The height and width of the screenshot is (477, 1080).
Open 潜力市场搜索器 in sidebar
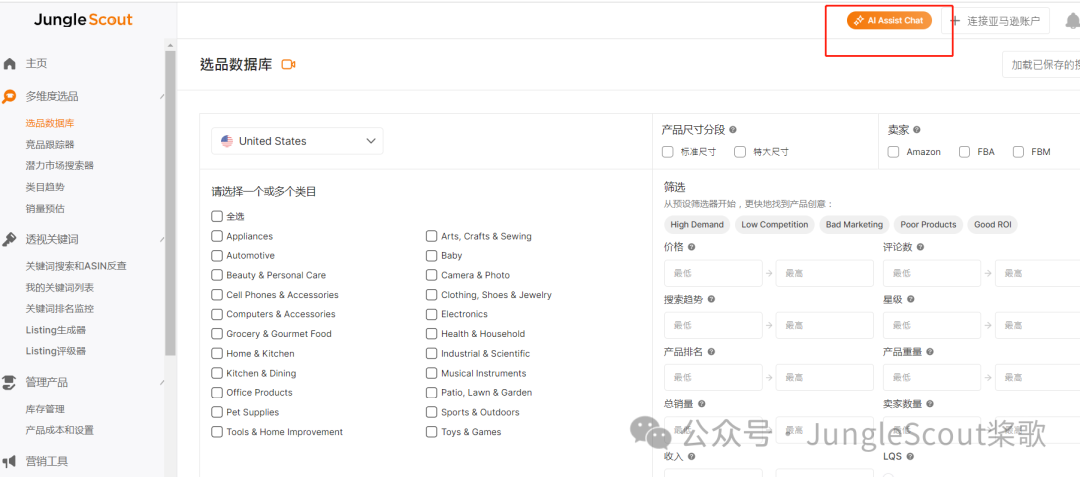click(x=59, y=166)
